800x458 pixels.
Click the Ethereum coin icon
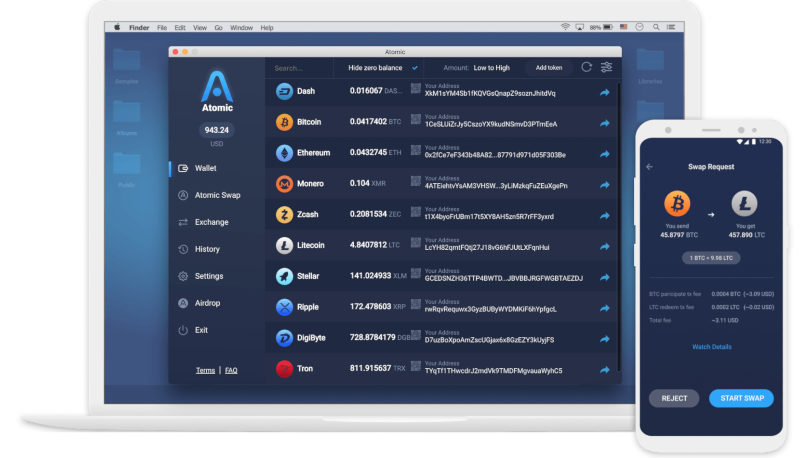pos(284,153)
